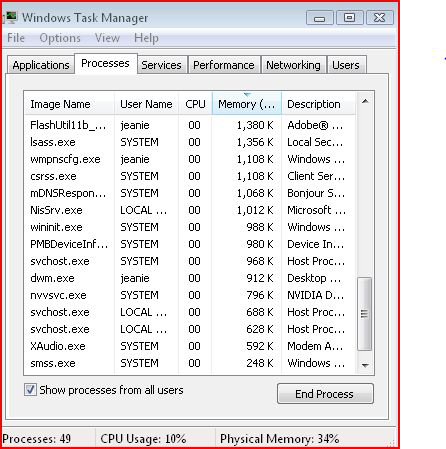Image resolution: width=446 pixels, height=449 pixels.
Task: Select the XAudio.exe process
Action: [190, 346]
